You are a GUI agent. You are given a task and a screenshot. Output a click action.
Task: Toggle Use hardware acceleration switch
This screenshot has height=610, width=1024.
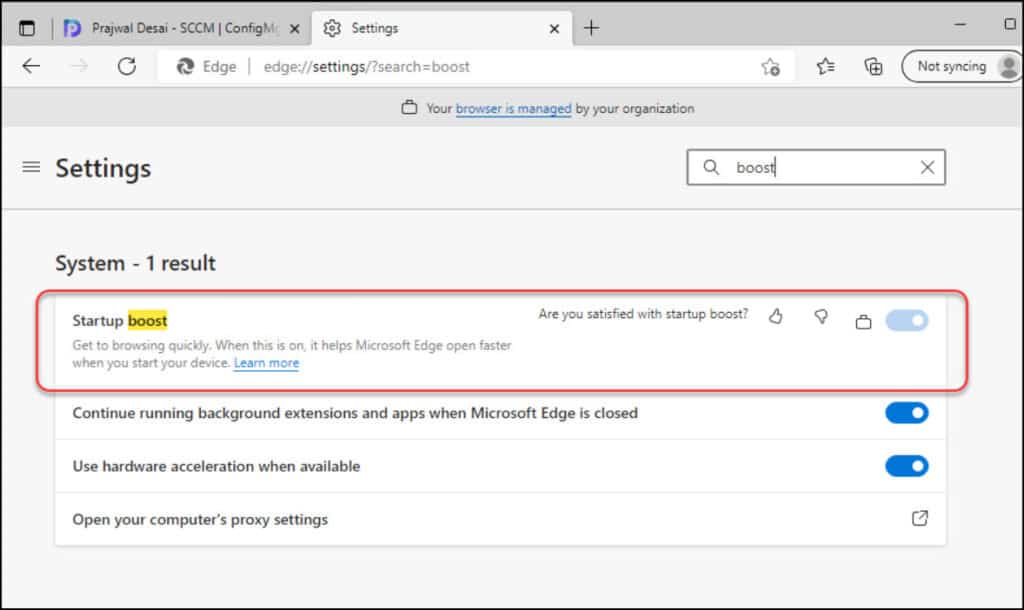click(x=906, y=466)
